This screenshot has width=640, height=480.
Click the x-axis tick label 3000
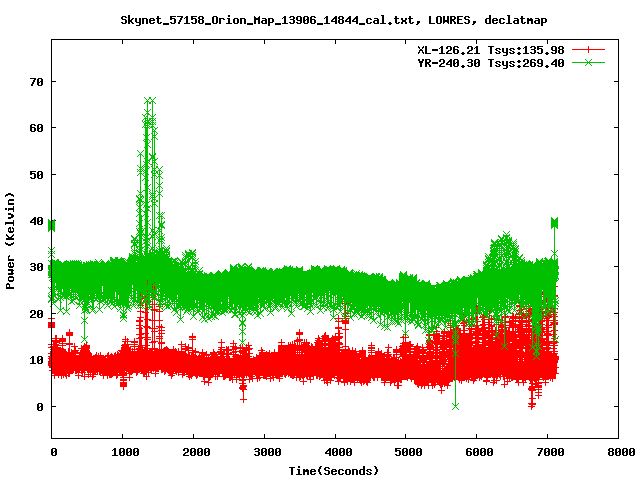tap(267, 452)
